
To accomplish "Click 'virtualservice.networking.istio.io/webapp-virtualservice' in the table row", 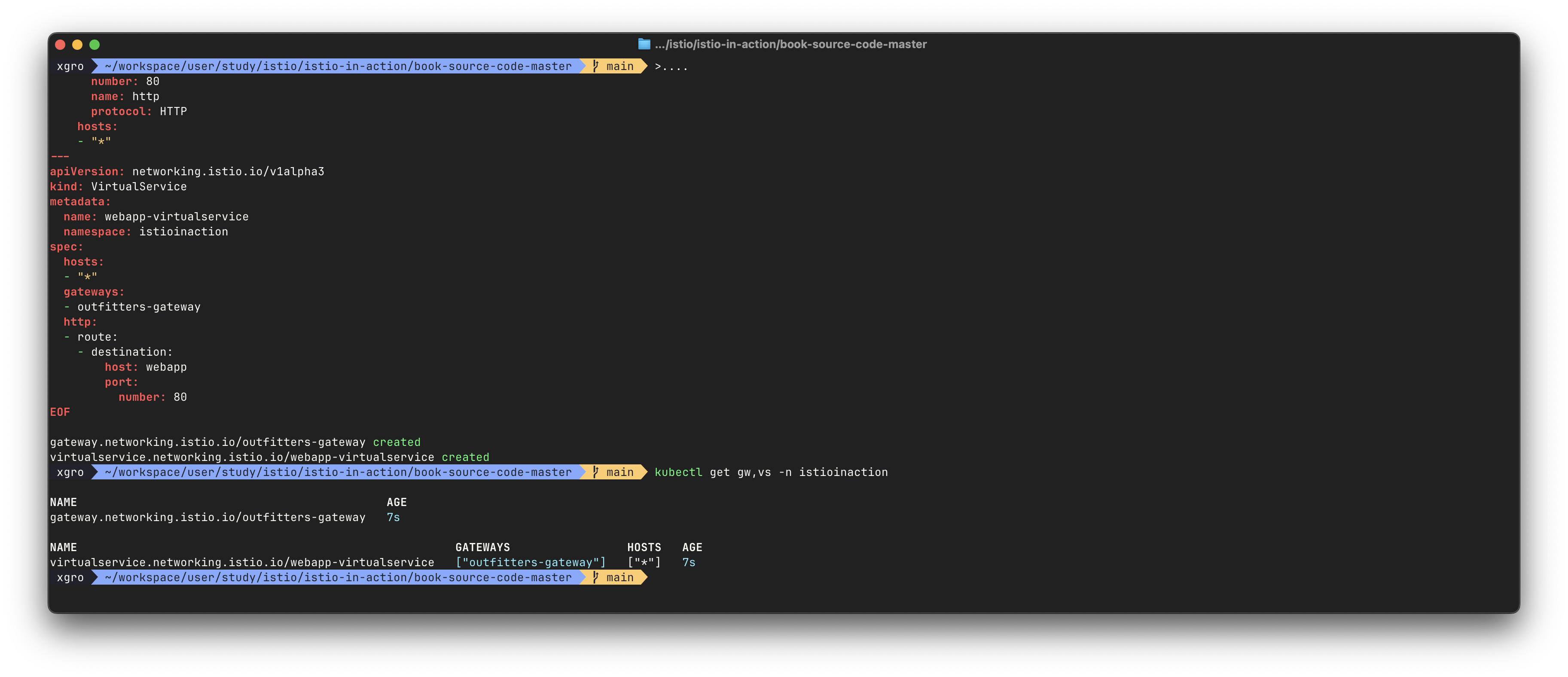I will pos(242,562).
